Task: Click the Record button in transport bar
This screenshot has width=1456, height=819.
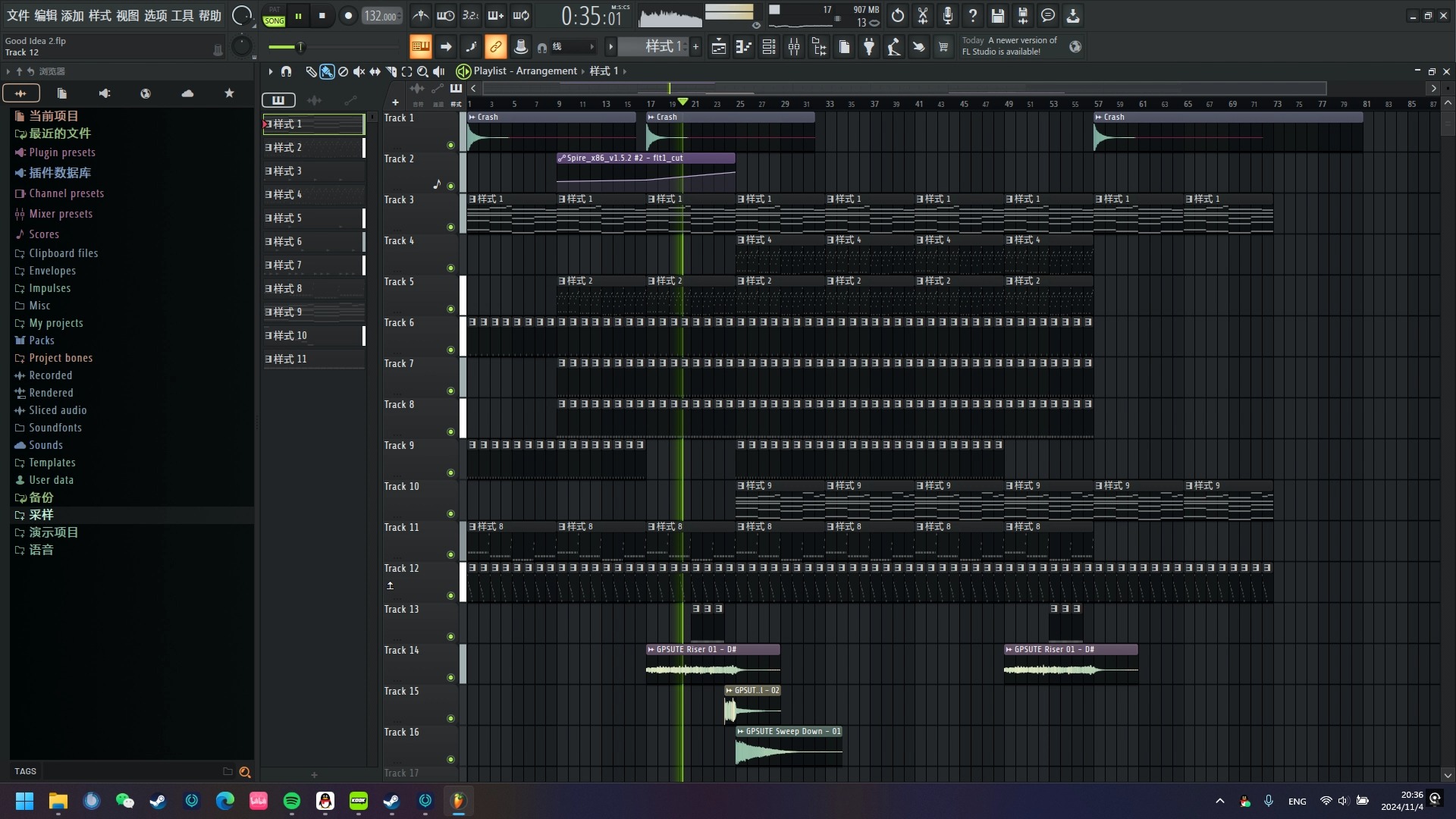Action: [347, 15]
